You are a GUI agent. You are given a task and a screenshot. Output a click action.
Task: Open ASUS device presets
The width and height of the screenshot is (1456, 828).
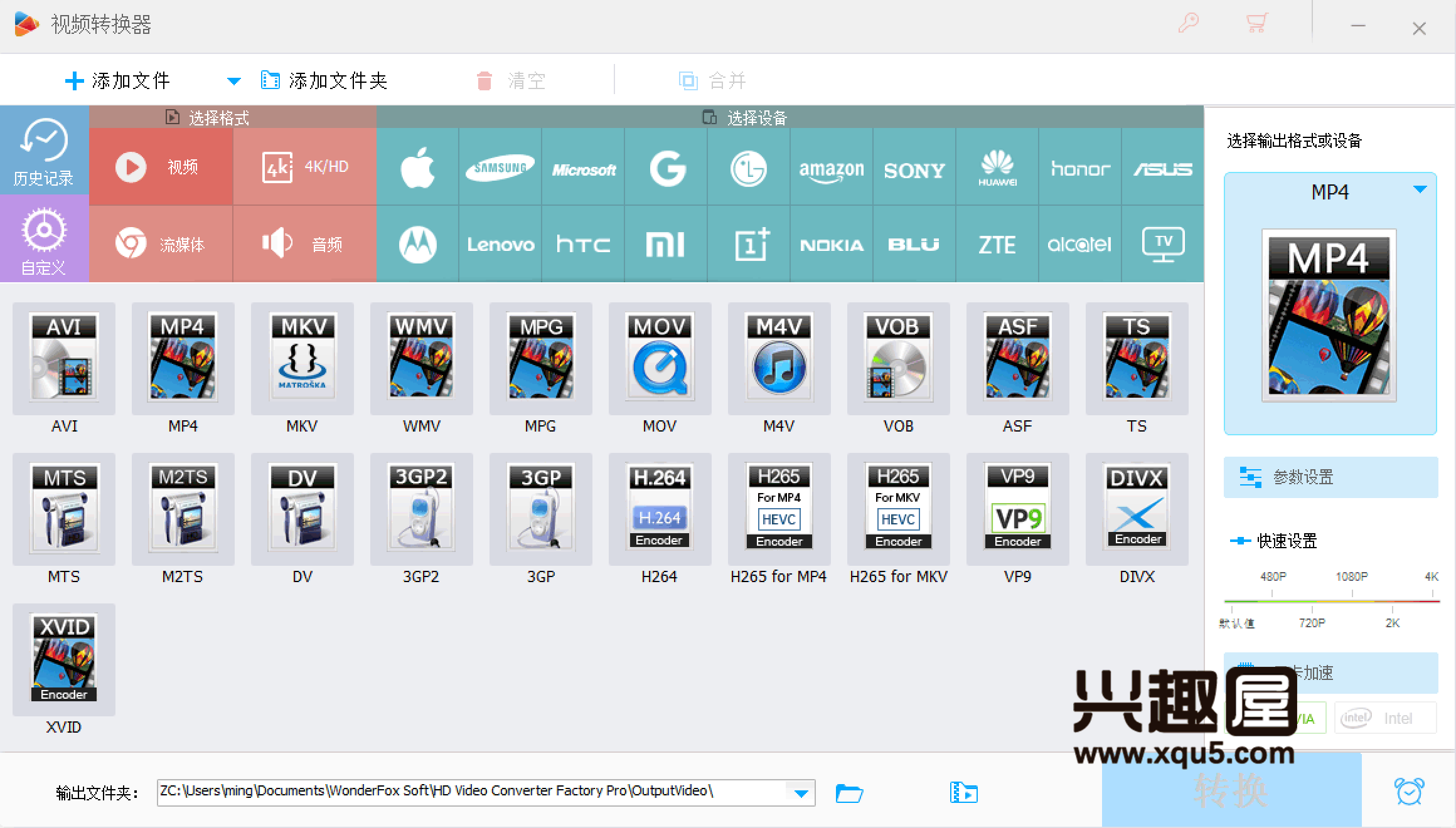coord(1163,167)
